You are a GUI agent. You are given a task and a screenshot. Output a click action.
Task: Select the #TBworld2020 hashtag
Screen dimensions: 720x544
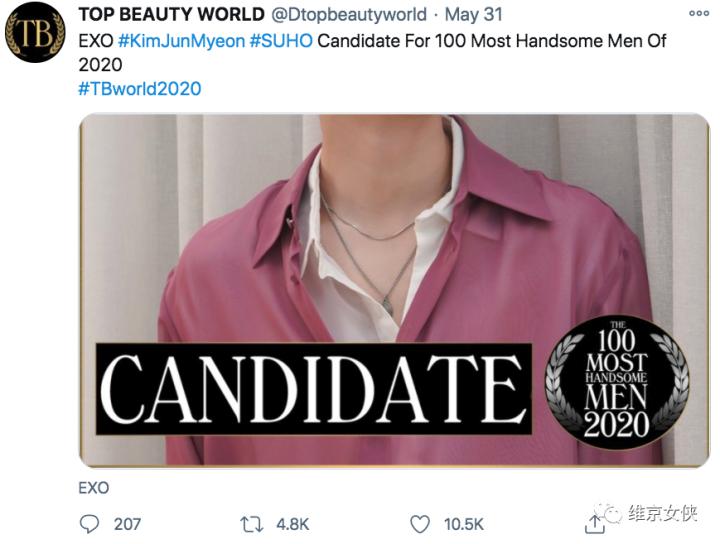[x=139, y=88]
